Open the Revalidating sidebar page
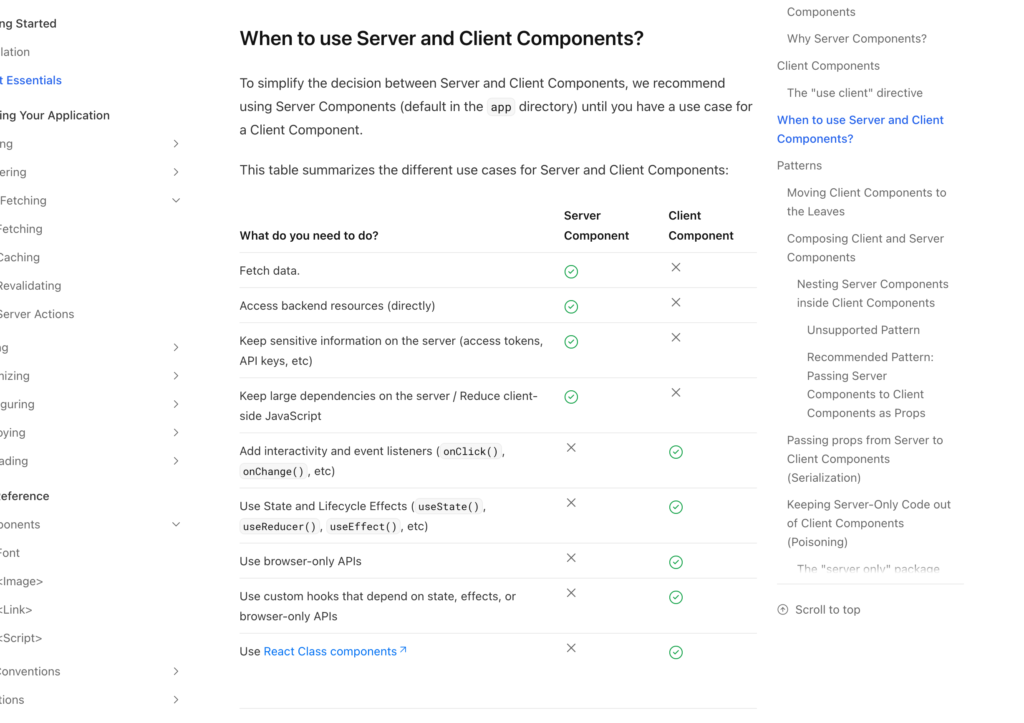Screen dimensions: 1024x723 pos(30,286)
